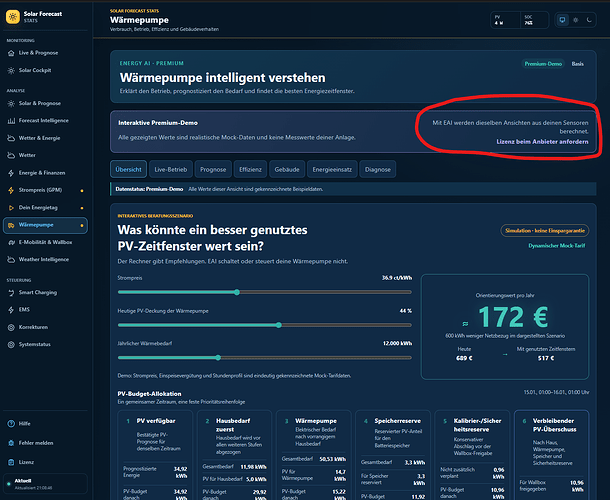
Task: Open Systemstatus
Action: pyautogui.click(x=34, y=344)
